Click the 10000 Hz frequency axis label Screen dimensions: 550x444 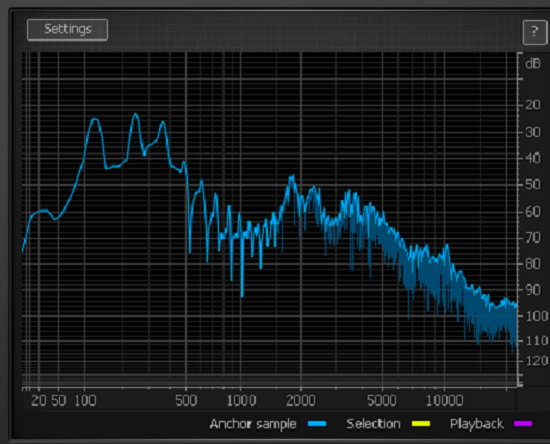point(444,401)
